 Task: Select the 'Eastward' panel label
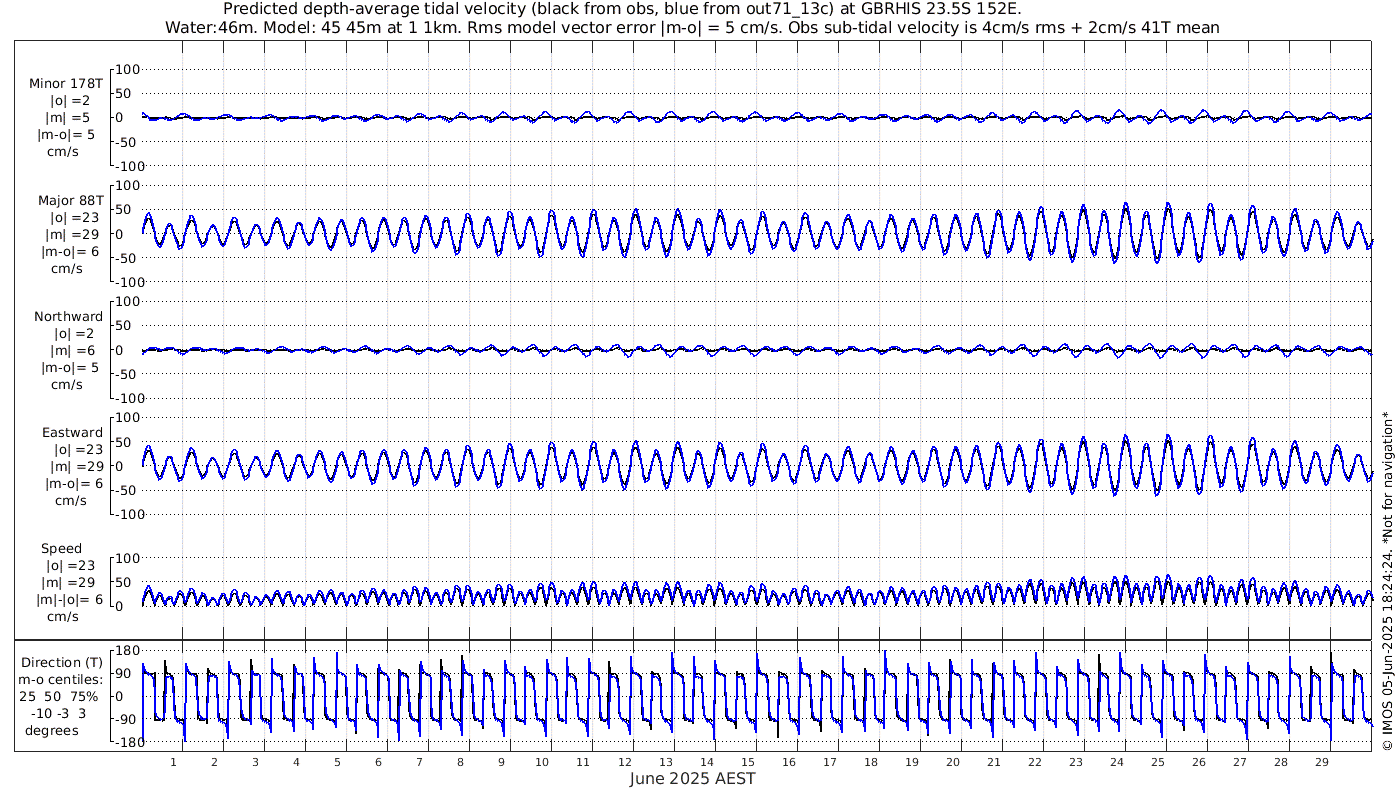click(x=72, y=433)
